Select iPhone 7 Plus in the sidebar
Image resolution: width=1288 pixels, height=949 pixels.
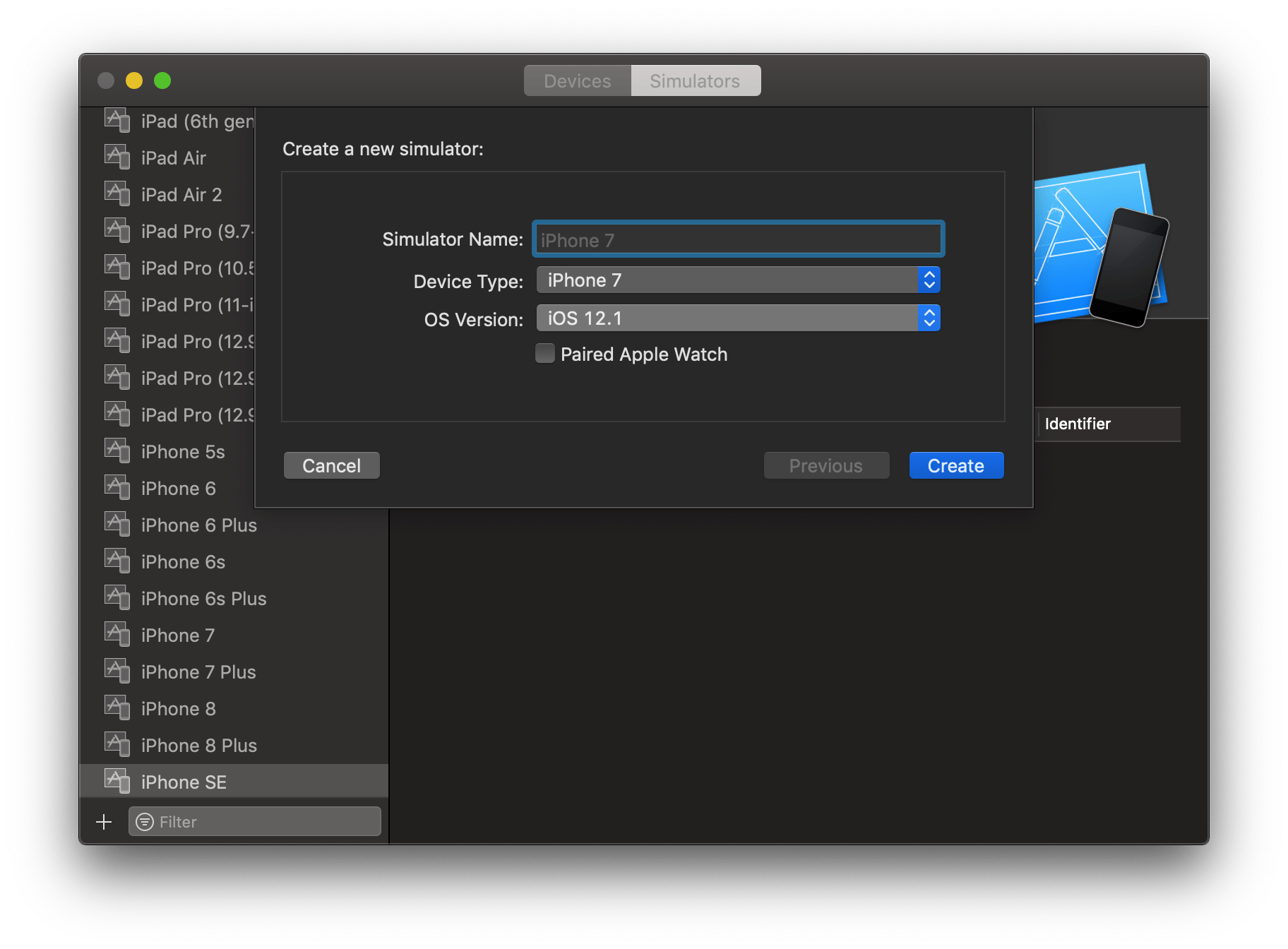[234, 672]
